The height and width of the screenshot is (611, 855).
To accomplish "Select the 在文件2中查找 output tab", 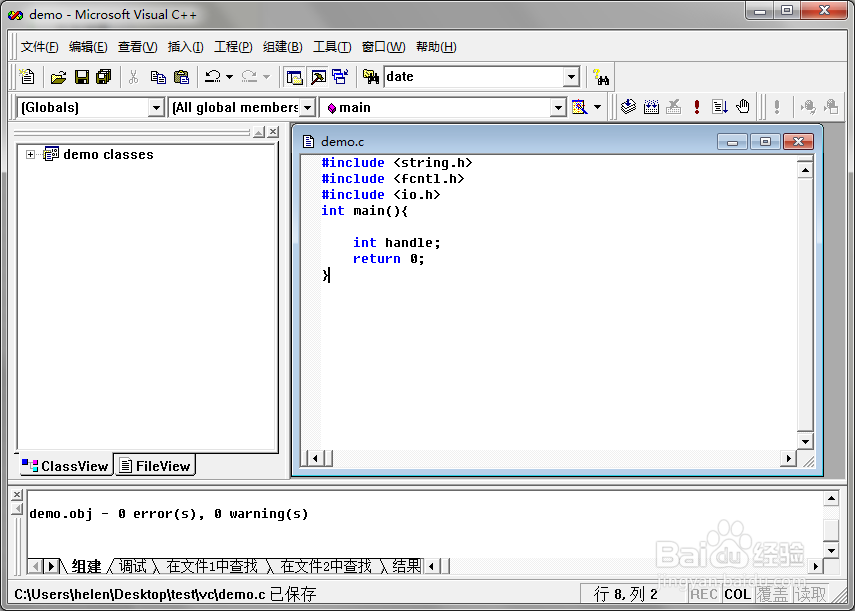I will pyautogui.click(x=326, y=567).
